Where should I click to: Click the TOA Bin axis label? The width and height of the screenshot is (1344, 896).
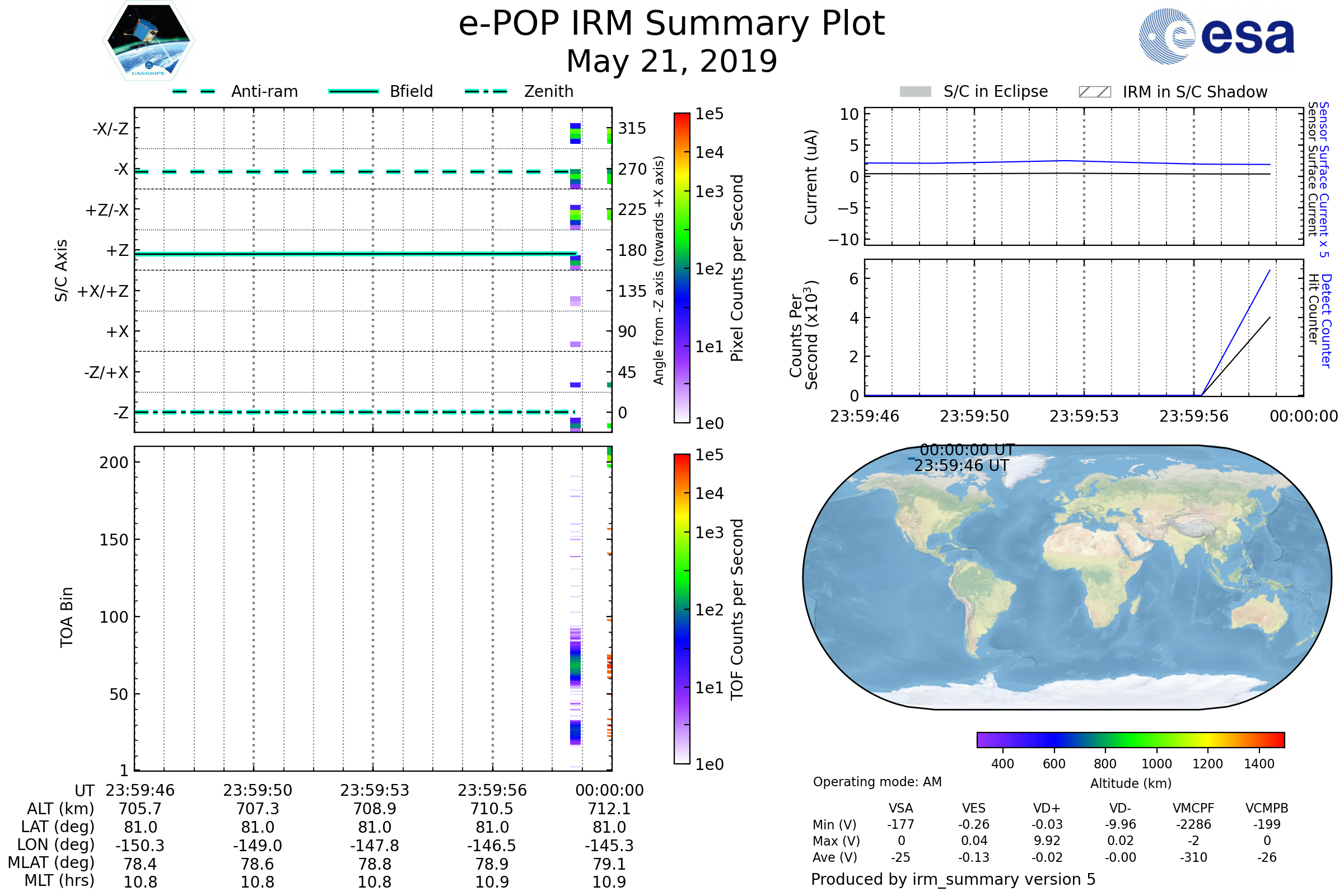pyautogui.click(x=67, y=617)
